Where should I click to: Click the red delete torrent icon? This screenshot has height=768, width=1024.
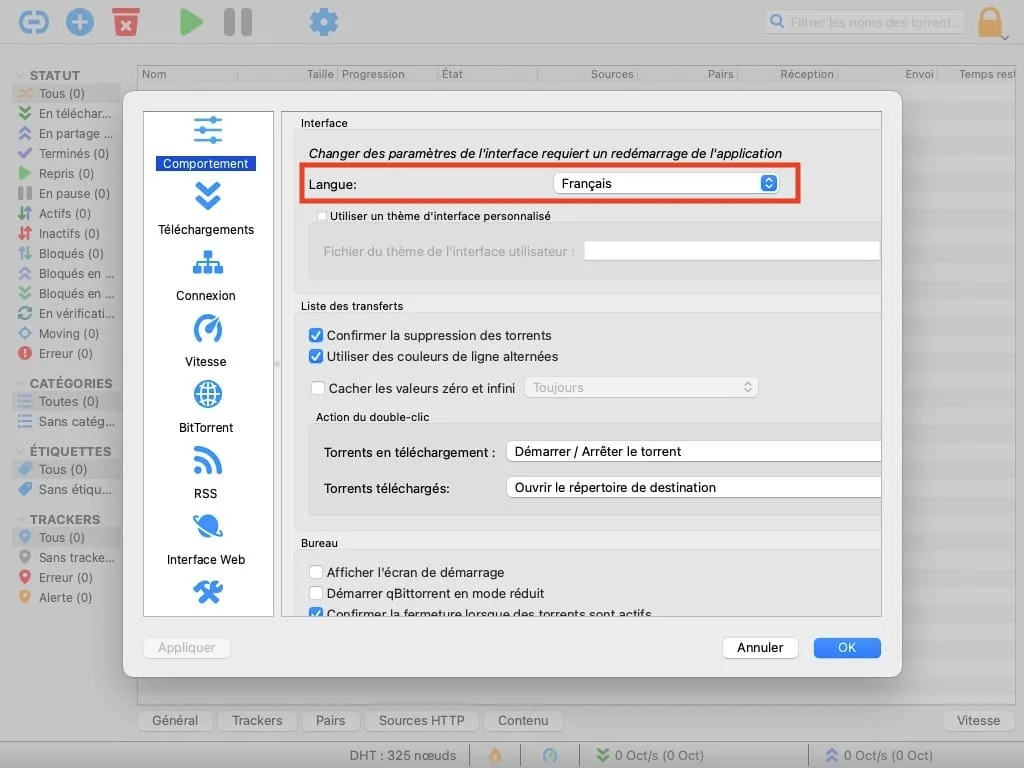pyautogui.click(x=126, y=22)
